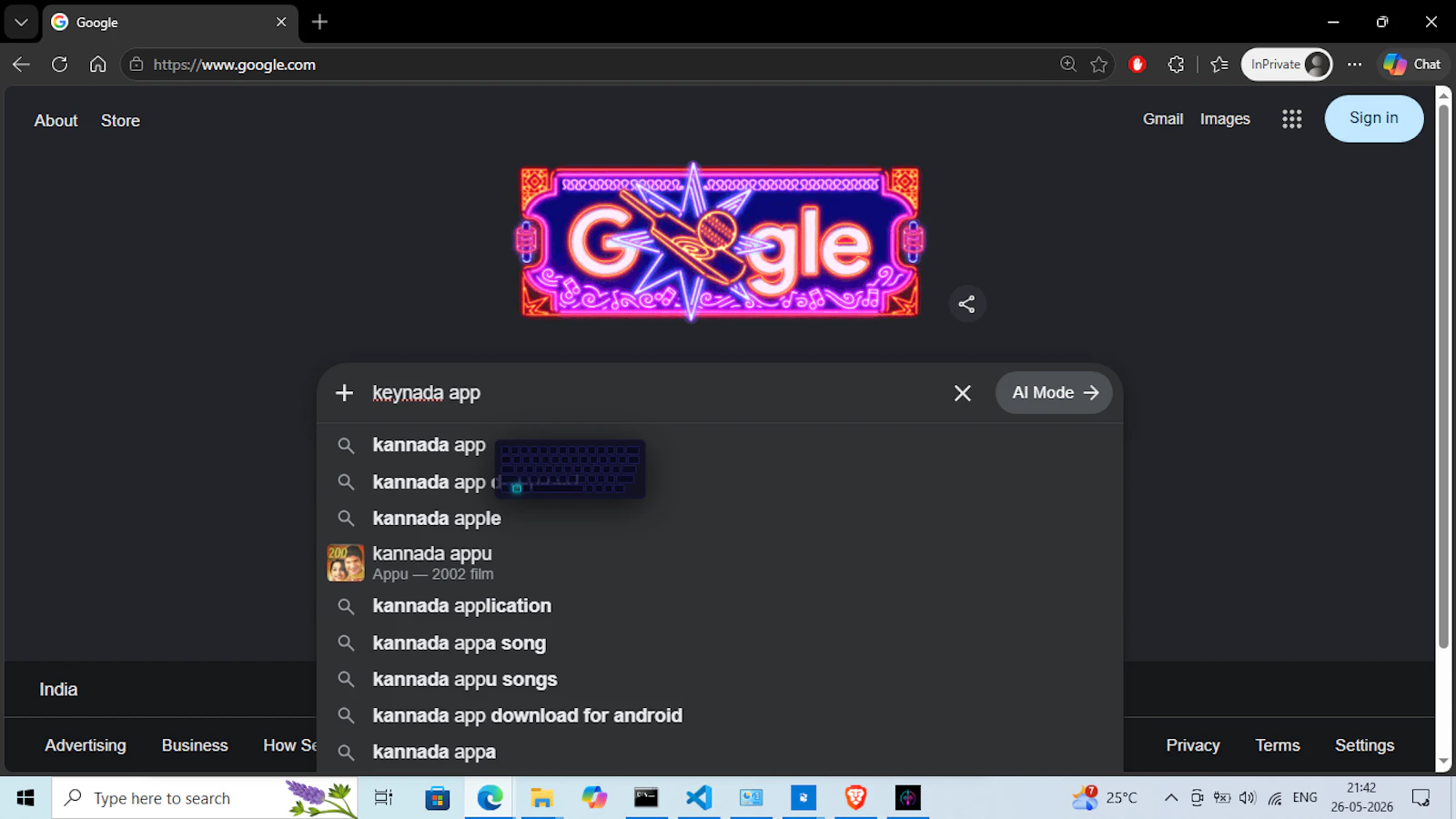The width and height of the screenshot is (1456, 819).
Task: Open the Privacy footer link
Action: coord(1193,745)
